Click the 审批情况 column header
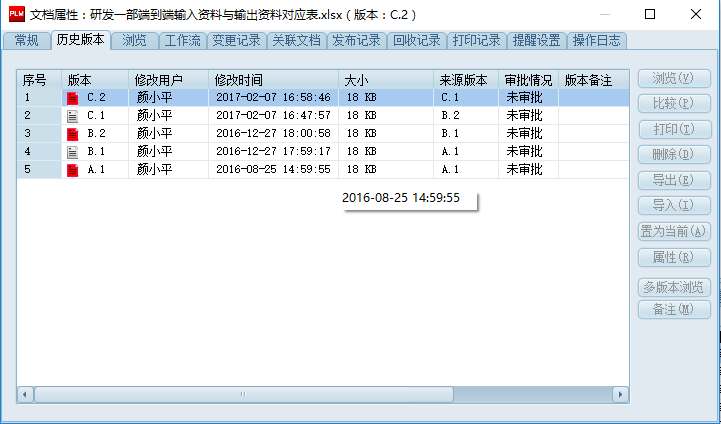The height and width of the screenshot is (424, 721). [x=528, y=80]
